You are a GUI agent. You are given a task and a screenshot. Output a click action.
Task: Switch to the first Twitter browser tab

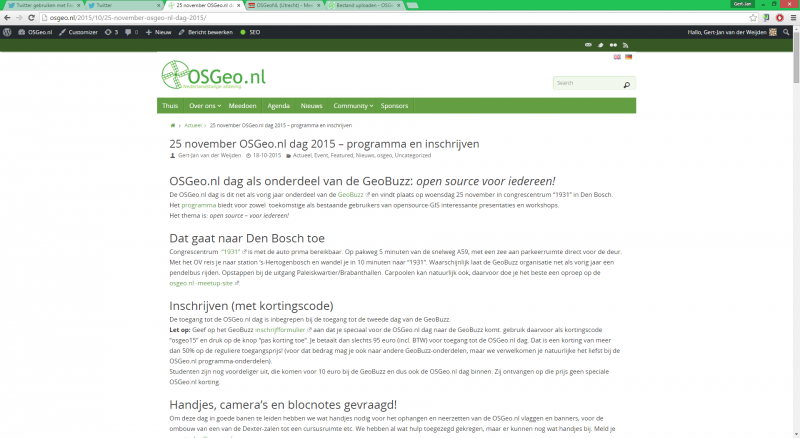[x=38, y=5]
